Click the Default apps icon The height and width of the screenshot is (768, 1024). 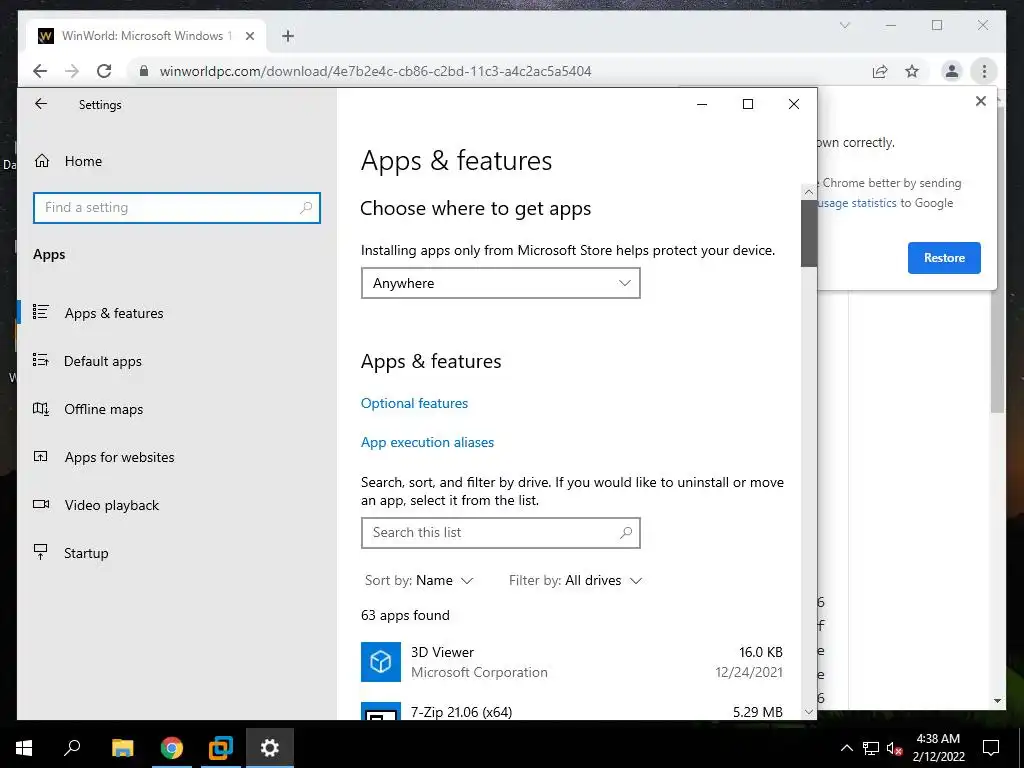click(x=40, y=360)
